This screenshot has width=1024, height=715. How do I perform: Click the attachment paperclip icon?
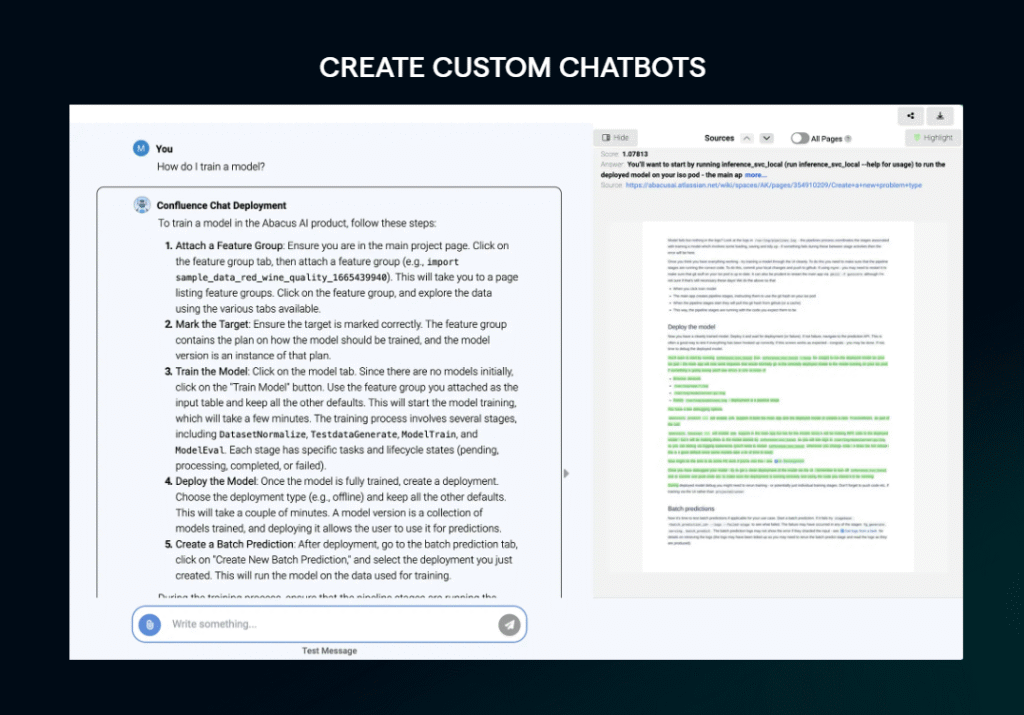coord(149,624)
